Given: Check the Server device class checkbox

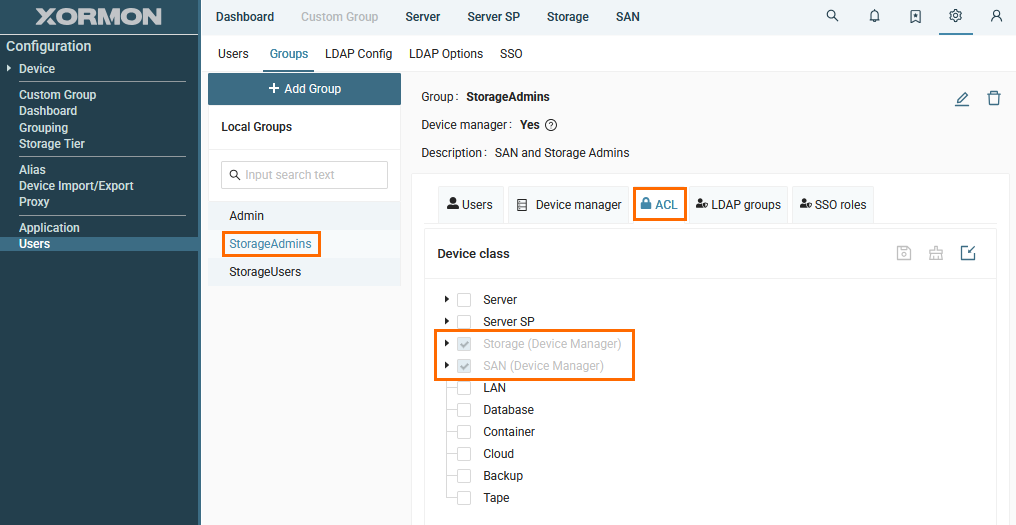Looking at the screenshot, I should (464, 300).
